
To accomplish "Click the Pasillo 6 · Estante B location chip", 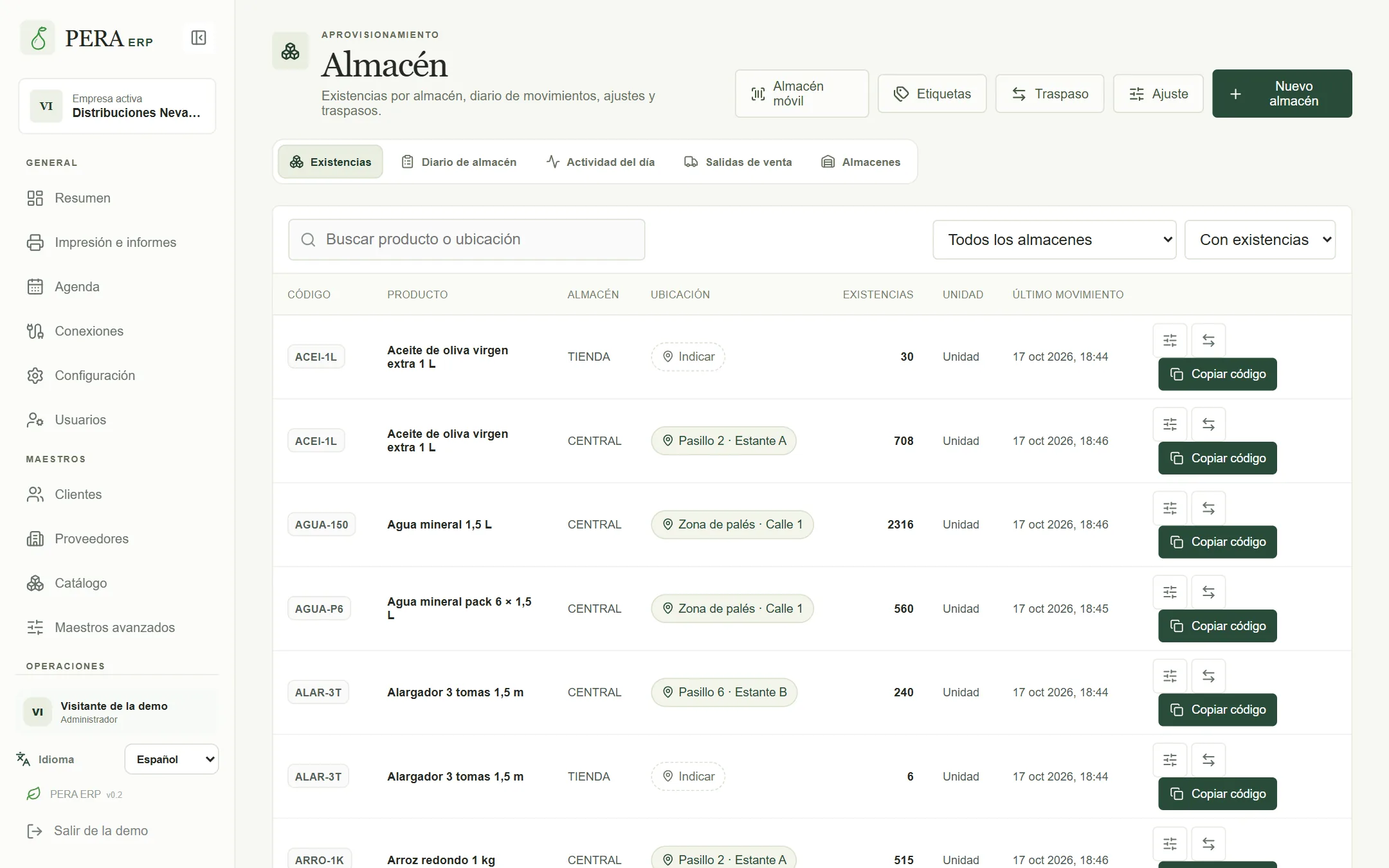I will pyautogui.click(x=724, y=692).
